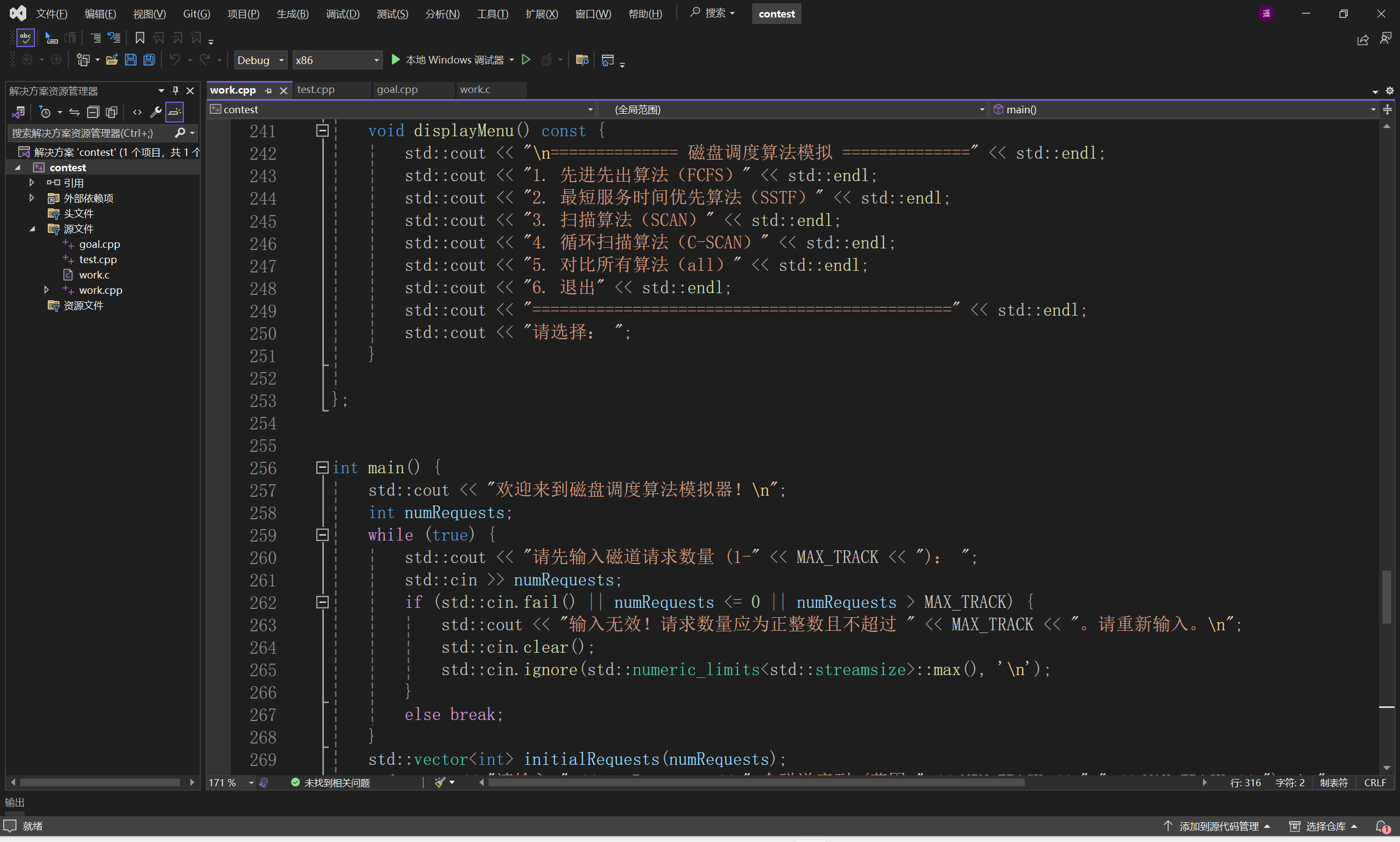
Task: Click the Find in Files icon
Action: coord(582,60)
